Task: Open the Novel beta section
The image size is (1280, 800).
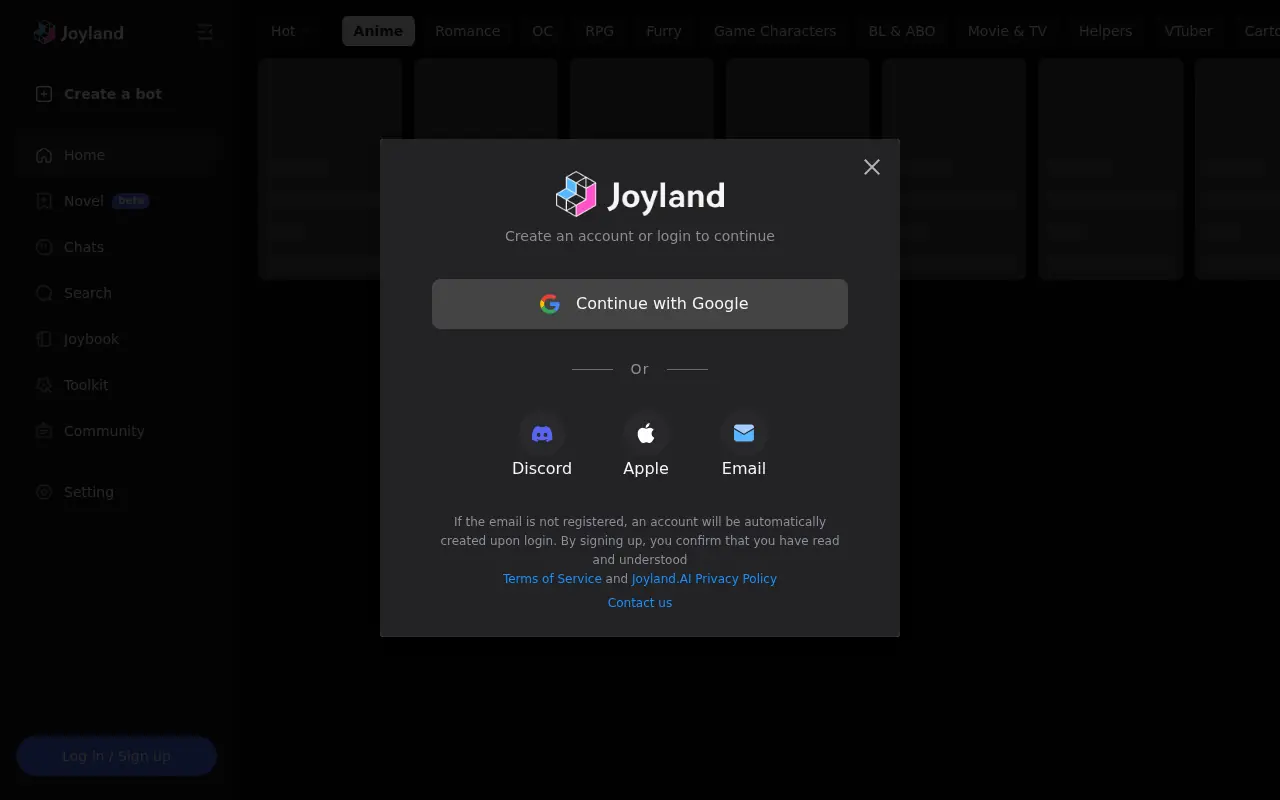Action: point(84,201)
